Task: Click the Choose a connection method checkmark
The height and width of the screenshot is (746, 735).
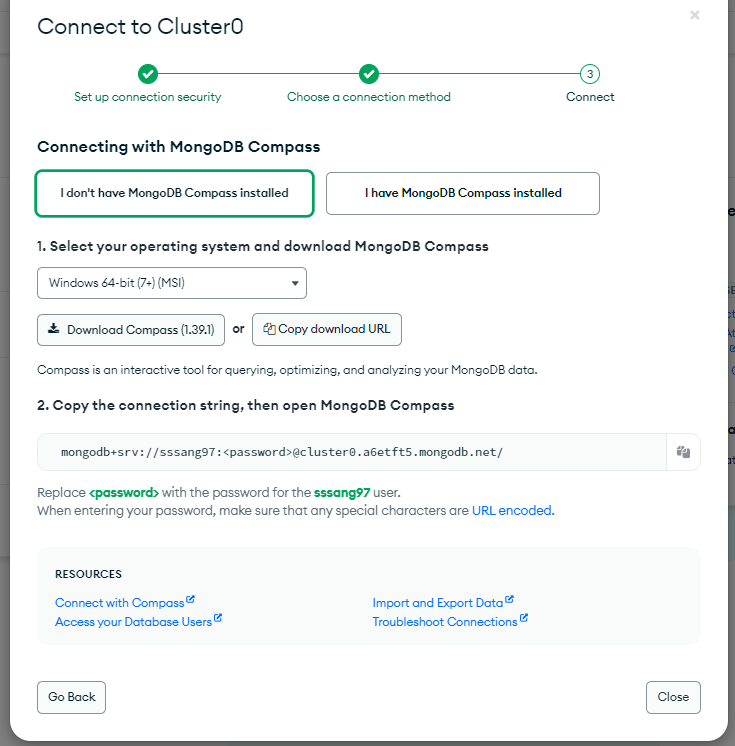Action: (369, 74)
